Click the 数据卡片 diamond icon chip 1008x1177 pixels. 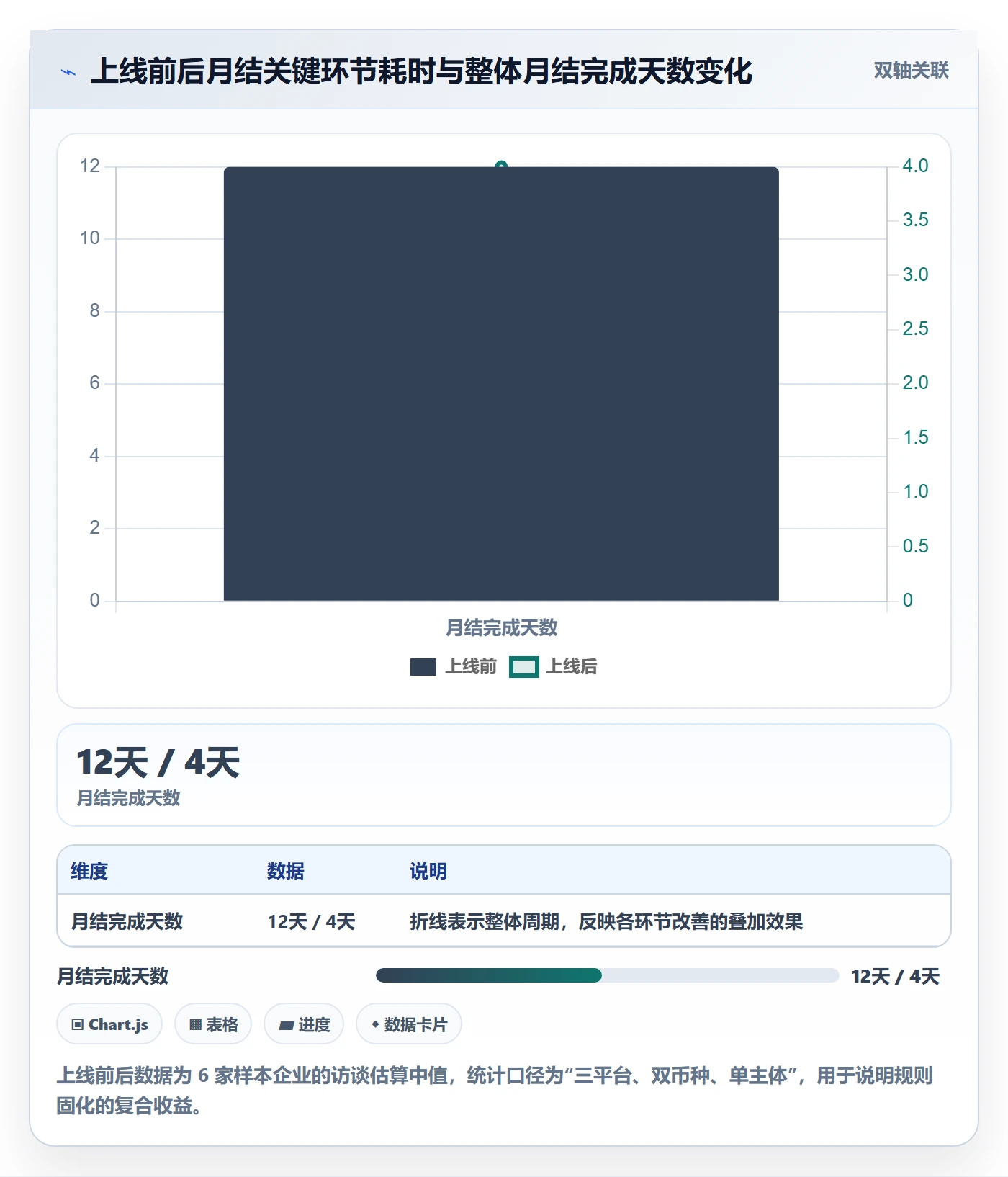pyautogui.click(x=409, y=1024)
